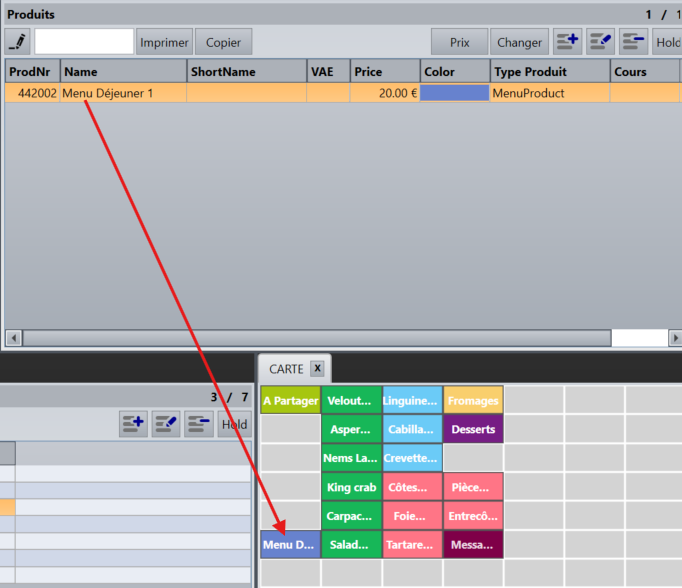Open the A Partager category tile
682x588 pixels.
[x=290, y=401]
